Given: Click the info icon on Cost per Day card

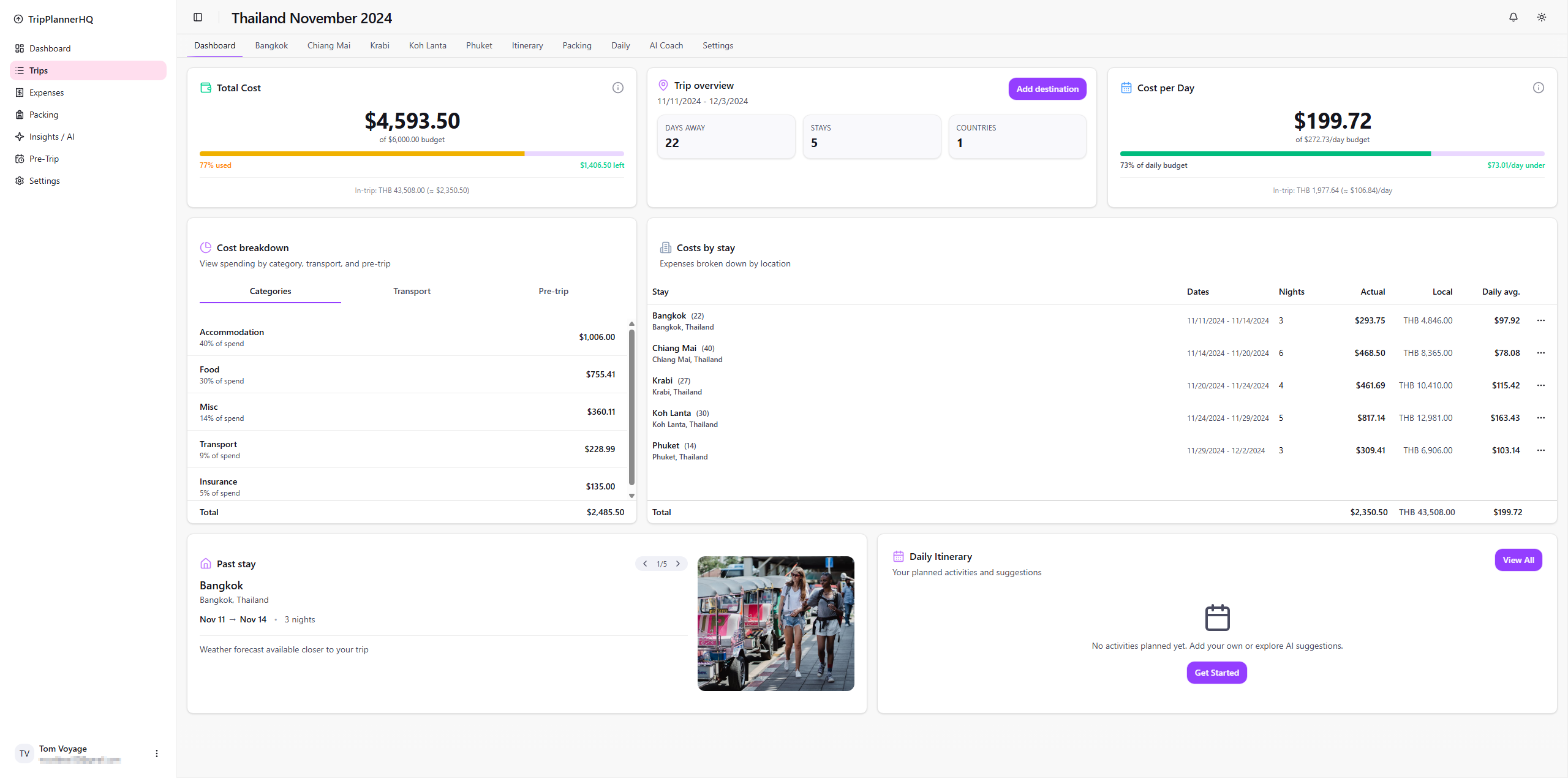Looking at the screenshot, I should (x=1538, y=88).
